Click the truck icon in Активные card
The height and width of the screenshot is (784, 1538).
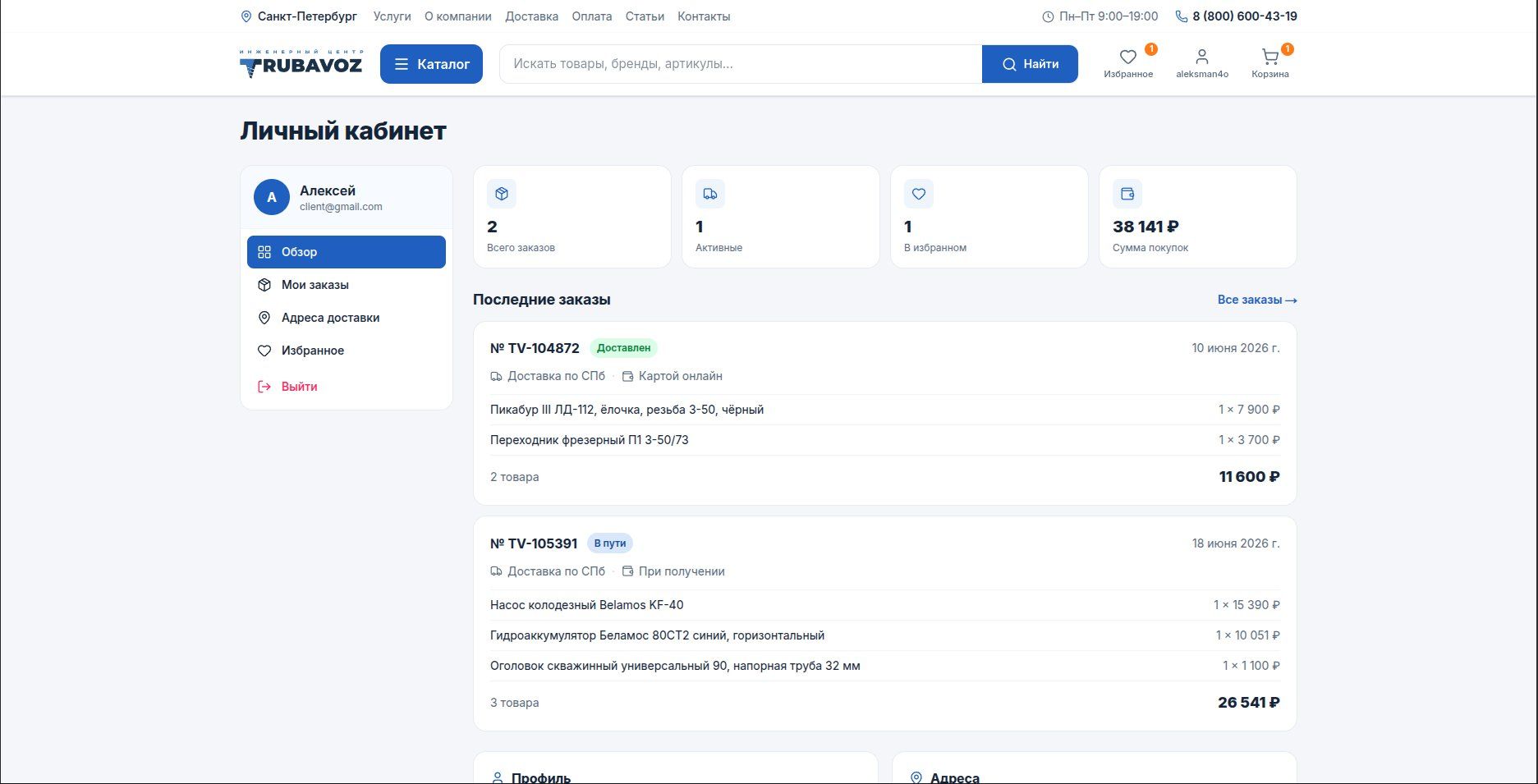(x=710, y=194)
